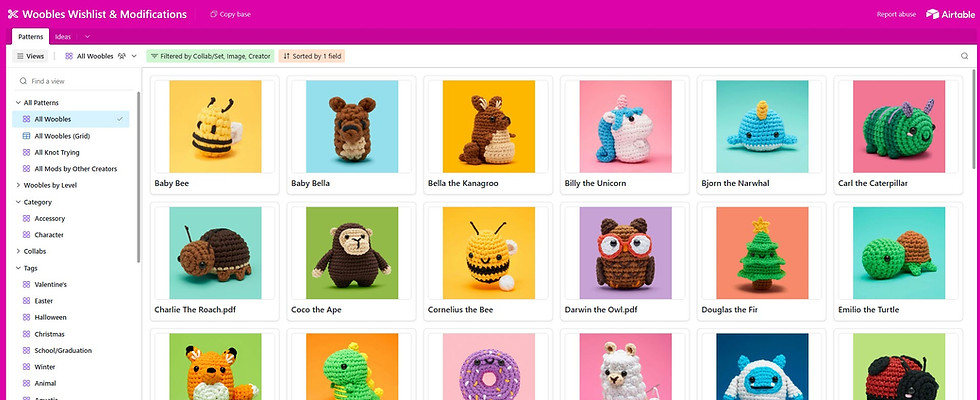The width and height of the screenshot is (980, 400).
Task: Open the Billy the Unicorn card image
Action: click(x=626, y=126)
